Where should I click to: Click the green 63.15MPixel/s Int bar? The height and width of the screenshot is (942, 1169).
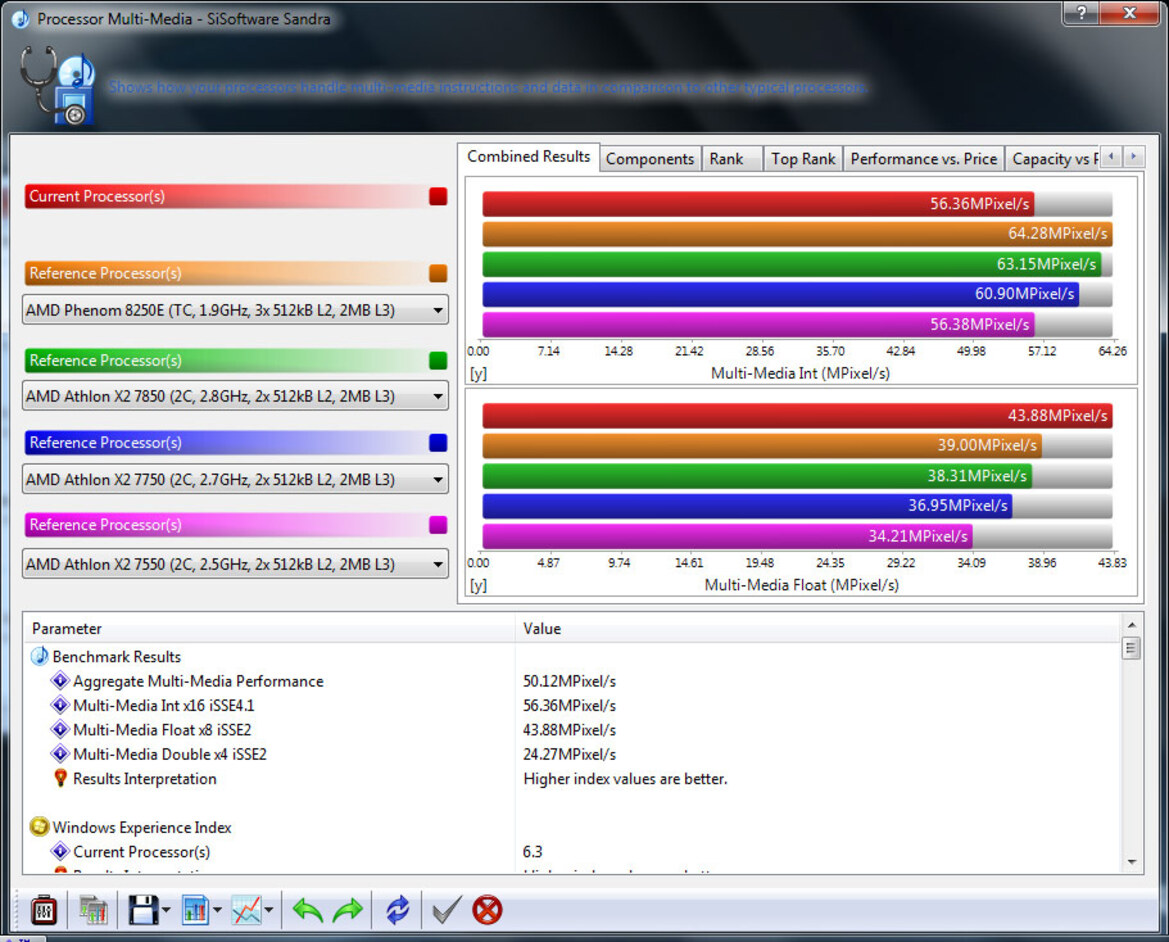(792, 264)
